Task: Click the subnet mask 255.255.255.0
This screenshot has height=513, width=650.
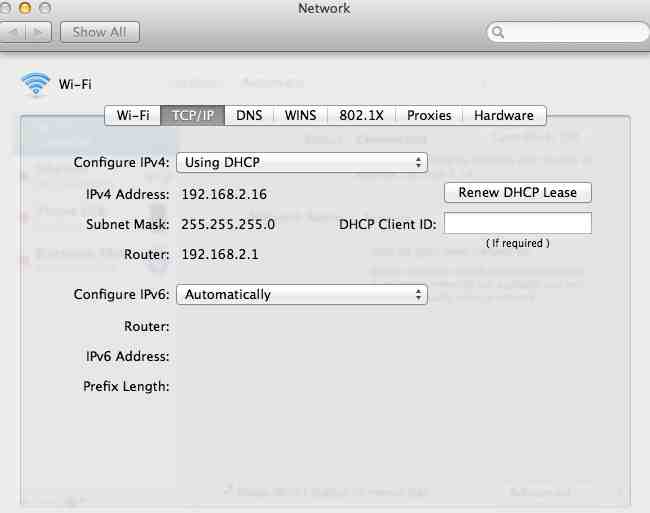Action: (x=228, y=224)
